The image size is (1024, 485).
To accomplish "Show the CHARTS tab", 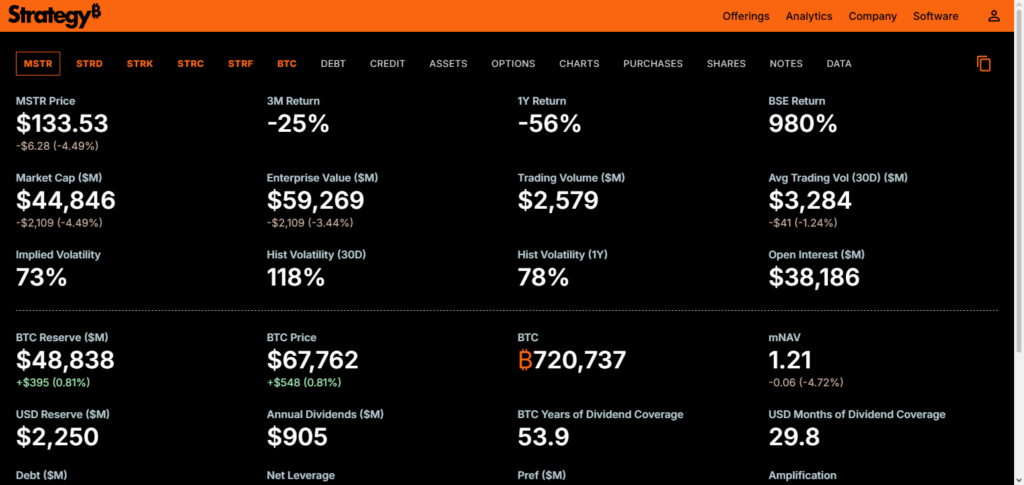I will pyautogui.click(x=579, y=64).
